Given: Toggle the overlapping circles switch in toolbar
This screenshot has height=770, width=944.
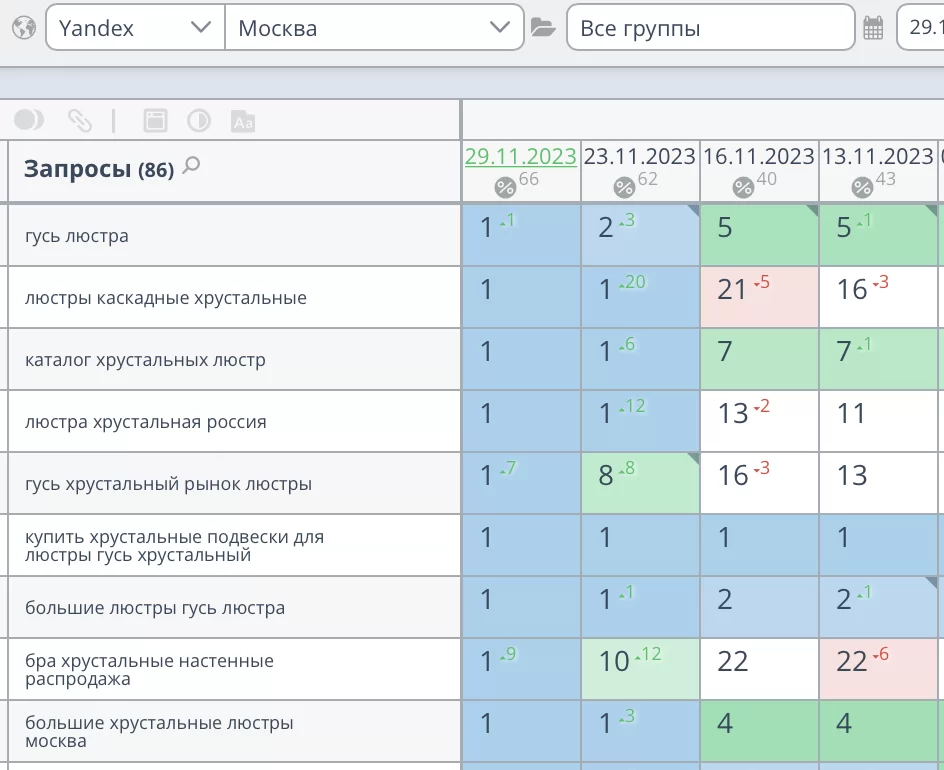Looking at the screenshot, I should coord(29,121).
